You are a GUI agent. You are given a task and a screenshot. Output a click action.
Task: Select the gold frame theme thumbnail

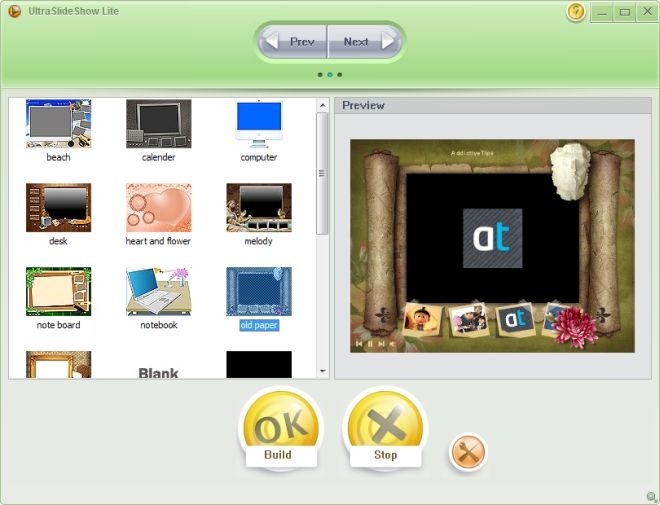pyautogui.click(x=59, y=364)
